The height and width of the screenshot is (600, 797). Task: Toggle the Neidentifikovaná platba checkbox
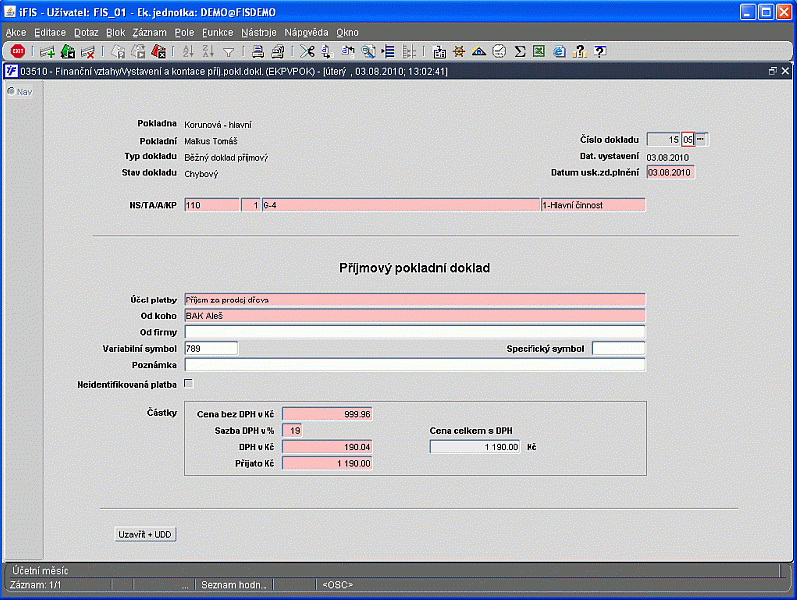coord(188,383)
